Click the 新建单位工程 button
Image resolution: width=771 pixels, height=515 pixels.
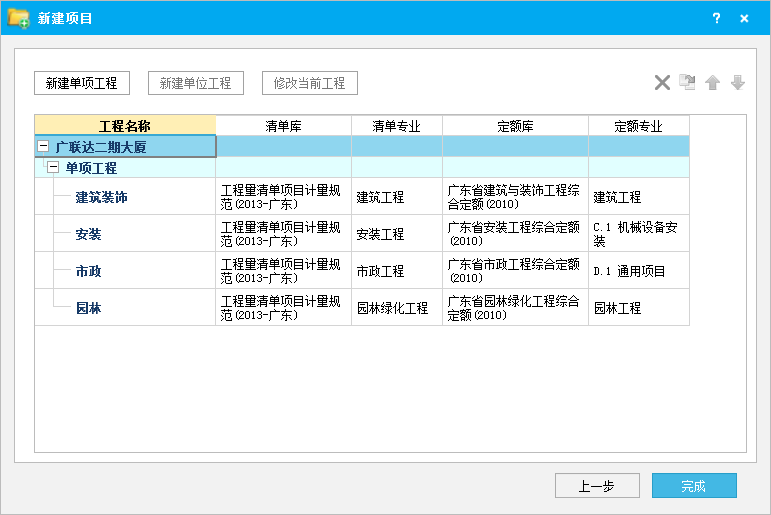(x=196, y=83)
